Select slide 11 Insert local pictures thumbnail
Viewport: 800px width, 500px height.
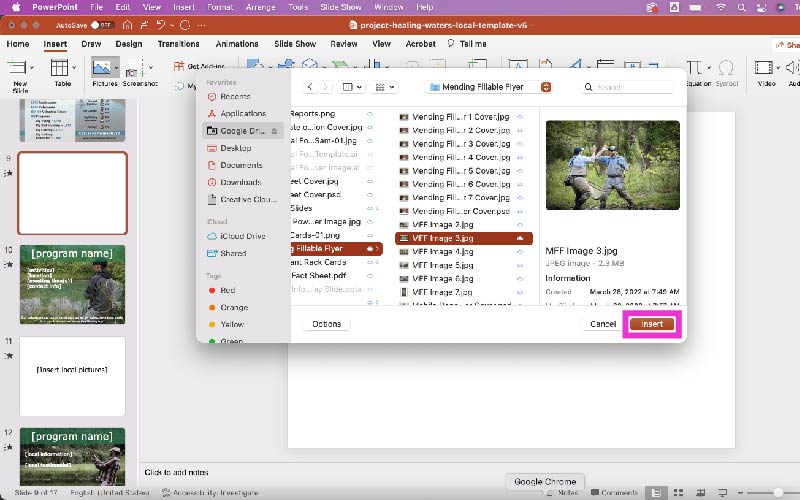[x=72, y=376]
